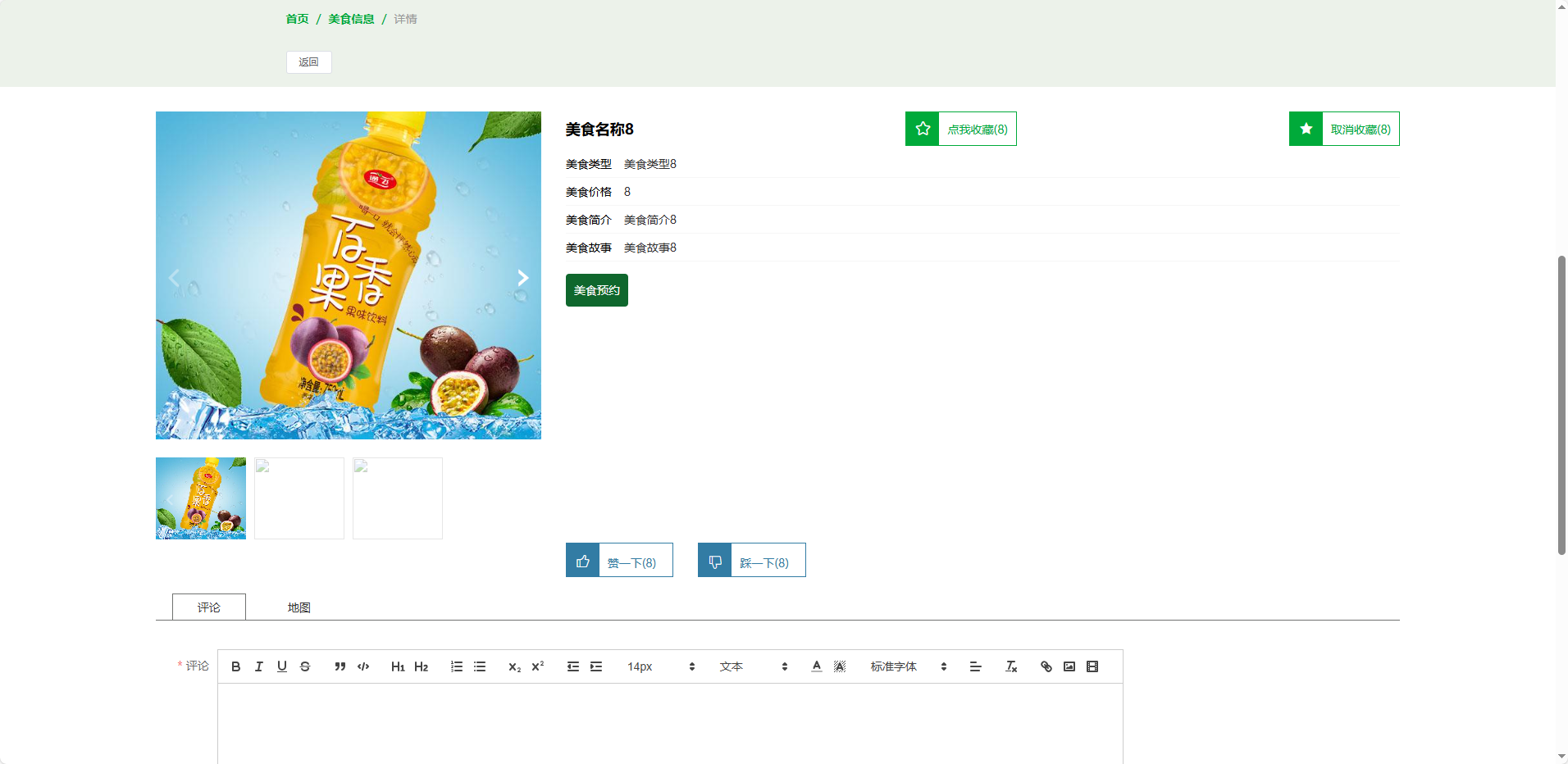Select the third broken image thumbnail
Image resolution: width=1568 pixels, height=764 pixels.
point(398,498)
